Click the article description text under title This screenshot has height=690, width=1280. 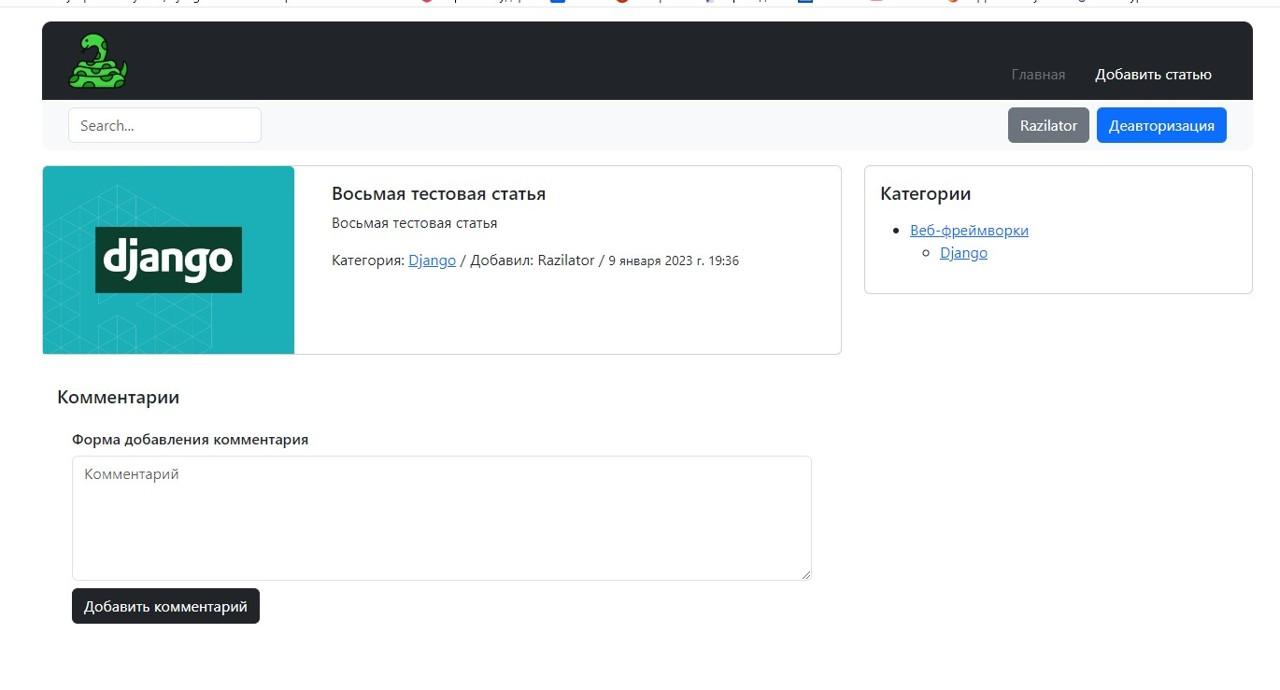click(x=414, y=223)
